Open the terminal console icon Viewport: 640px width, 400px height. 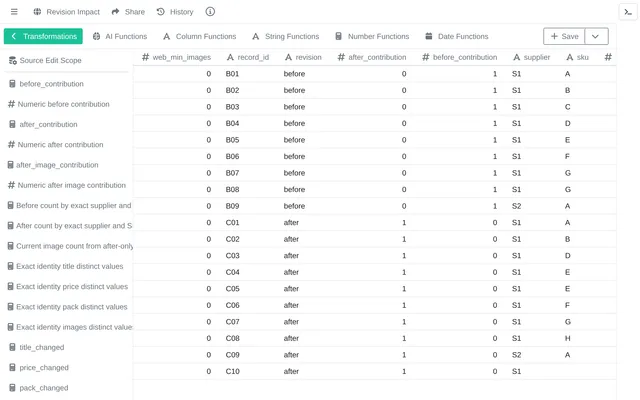click(628, 12)
